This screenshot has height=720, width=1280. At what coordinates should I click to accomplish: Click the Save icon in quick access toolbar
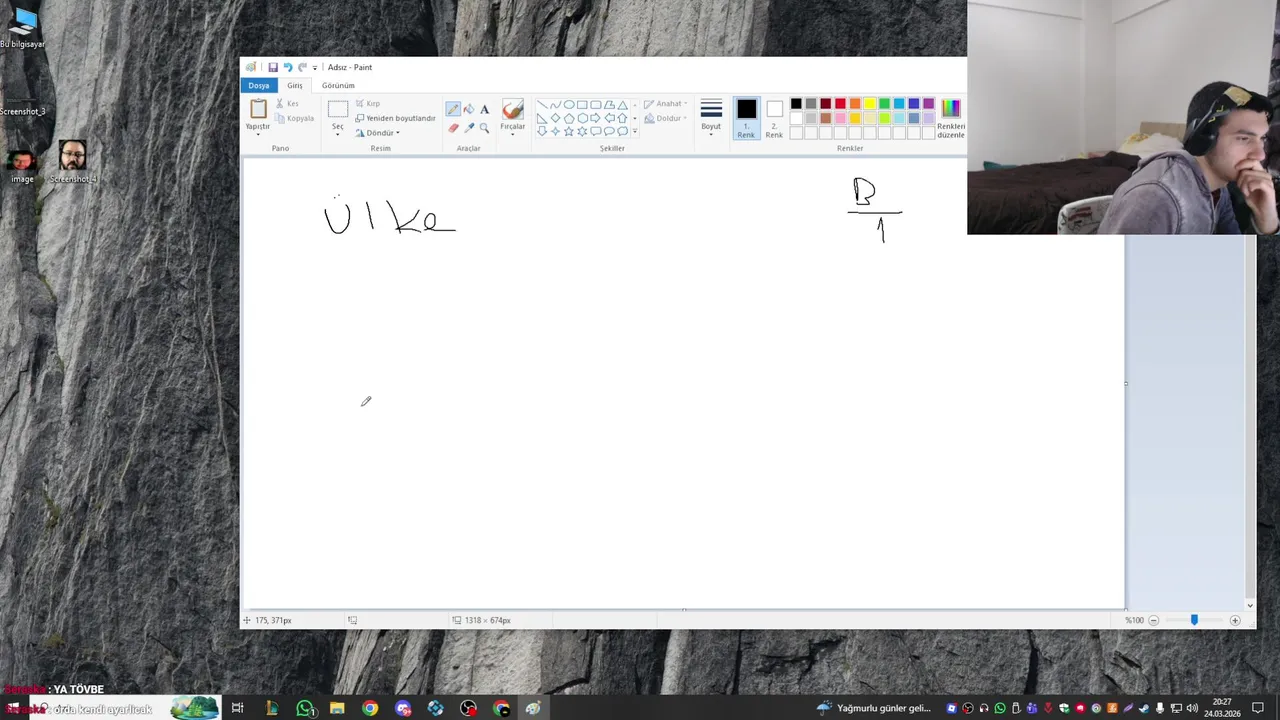(x=273, y=67)
